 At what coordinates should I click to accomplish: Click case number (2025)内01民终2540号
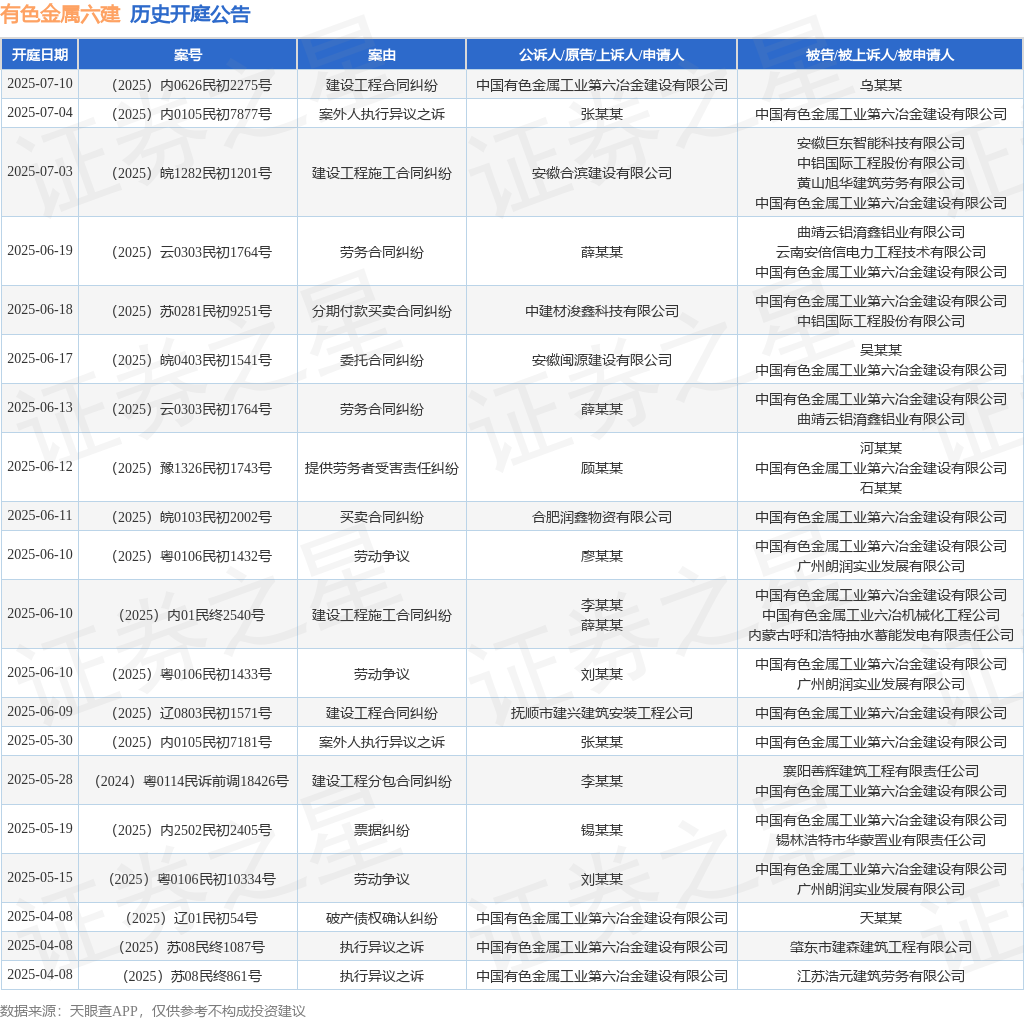tap(191, 615)
